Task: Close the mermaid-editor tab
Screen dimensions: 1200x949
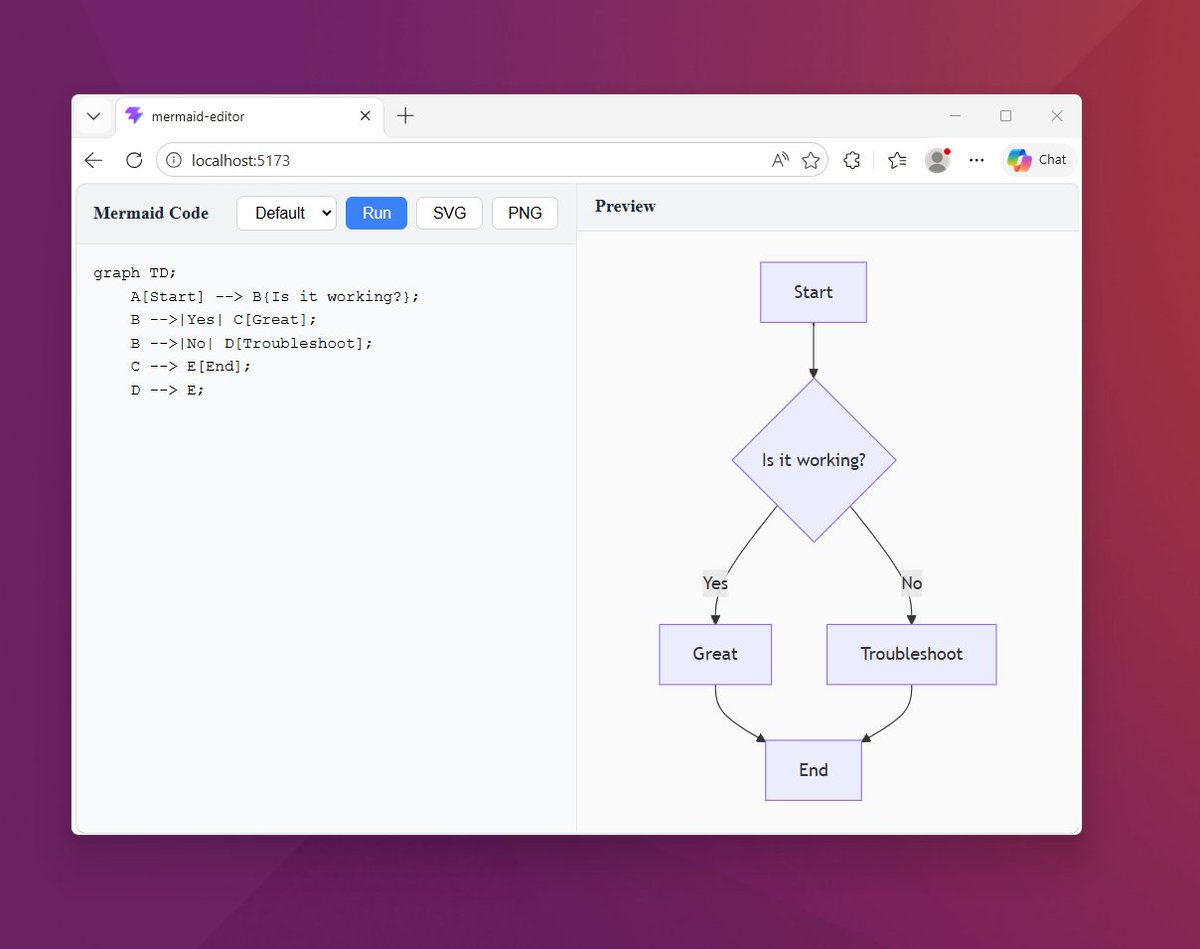Action: click(365, 116)
